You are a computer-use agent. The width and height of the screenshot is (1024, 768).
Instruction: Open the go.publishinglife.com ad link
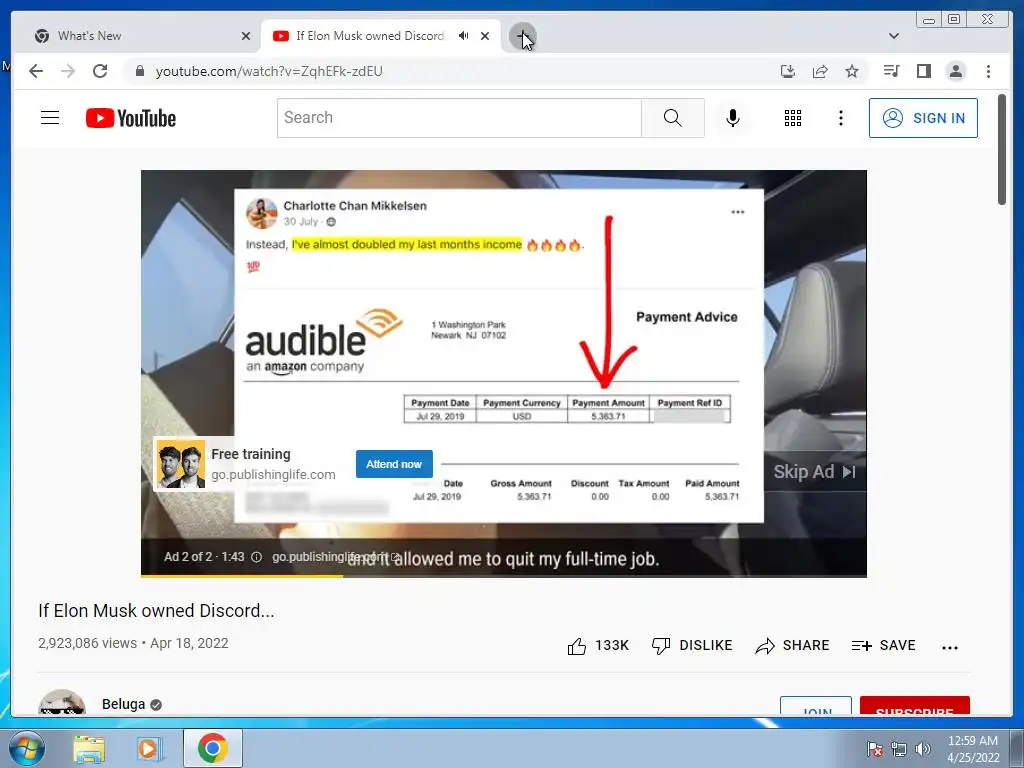[273, 475]
